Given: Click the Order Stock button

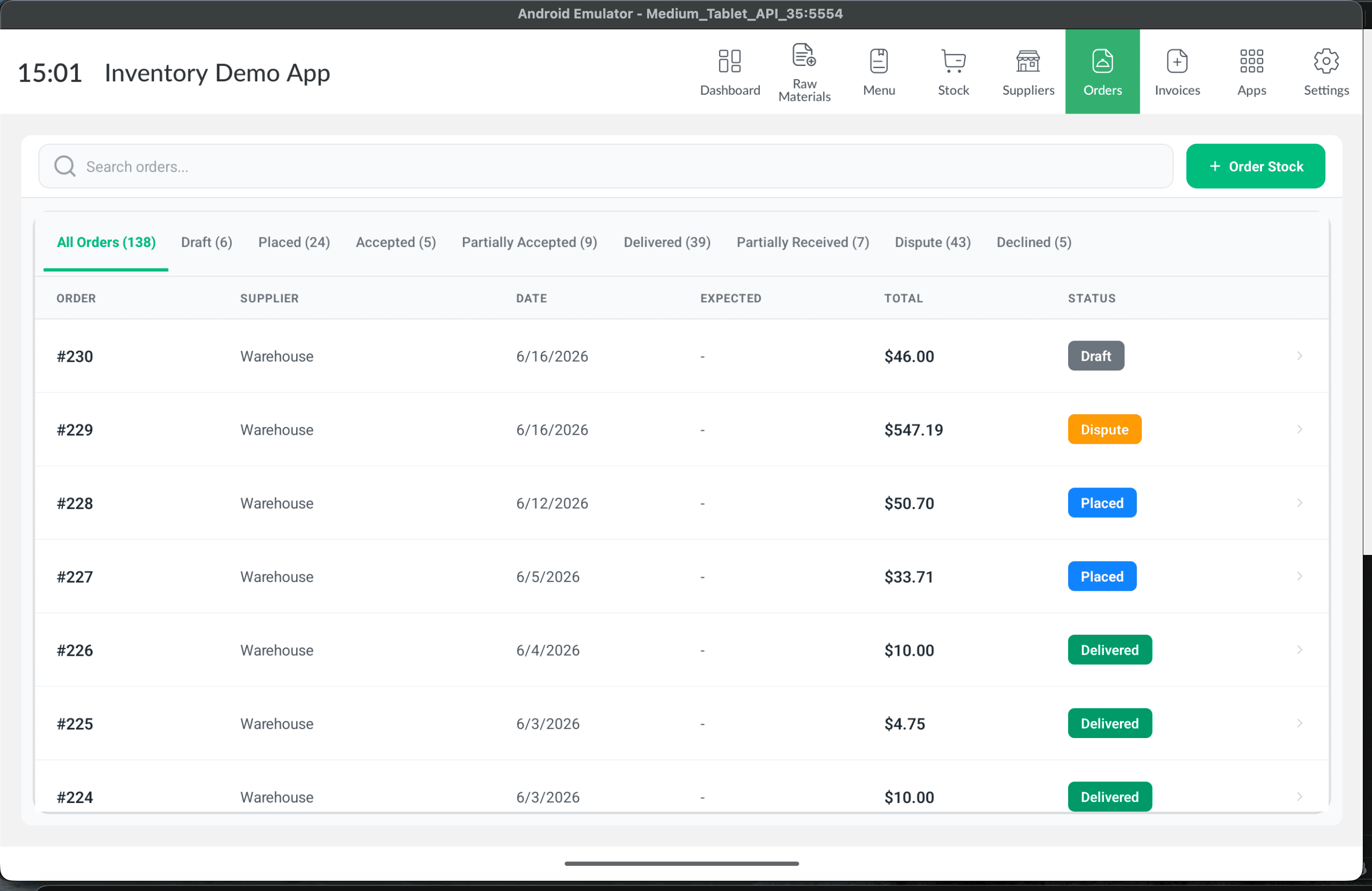Looking at the screenshot, I should (1255, 167).
